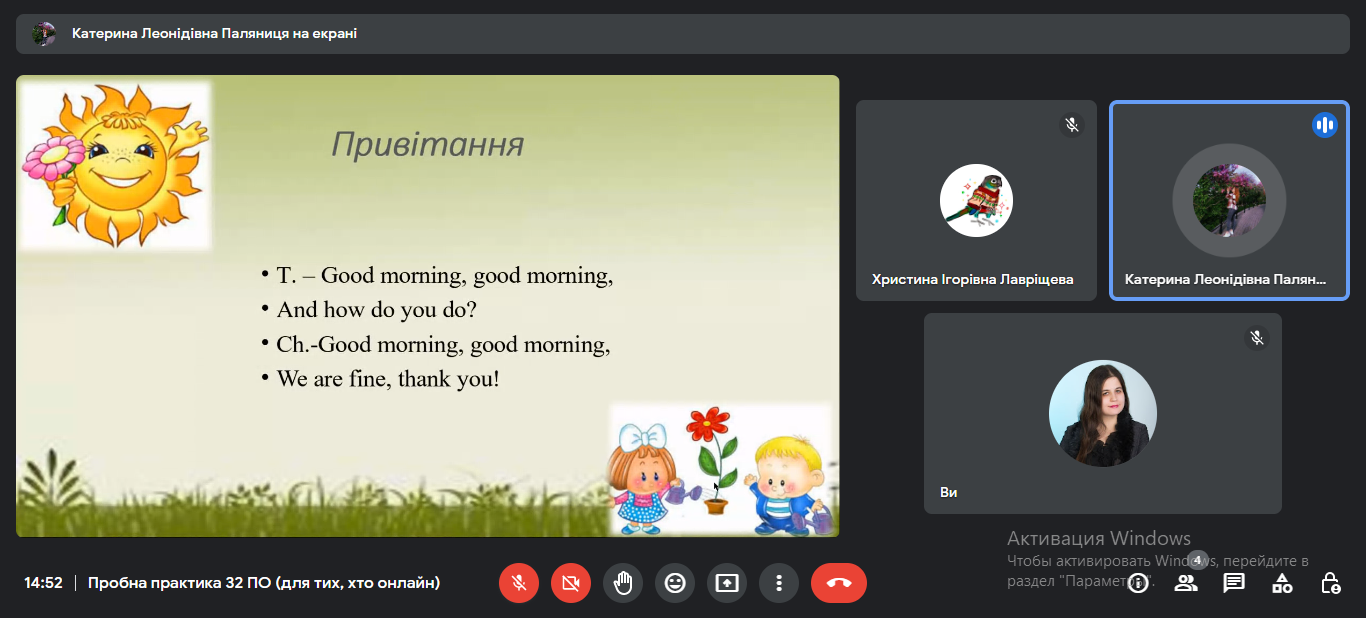Image resolution: width=1366 pixels, height=618 pixels.
Task: Click the parrot avatar of Христина
Action: tap(976, 200)
